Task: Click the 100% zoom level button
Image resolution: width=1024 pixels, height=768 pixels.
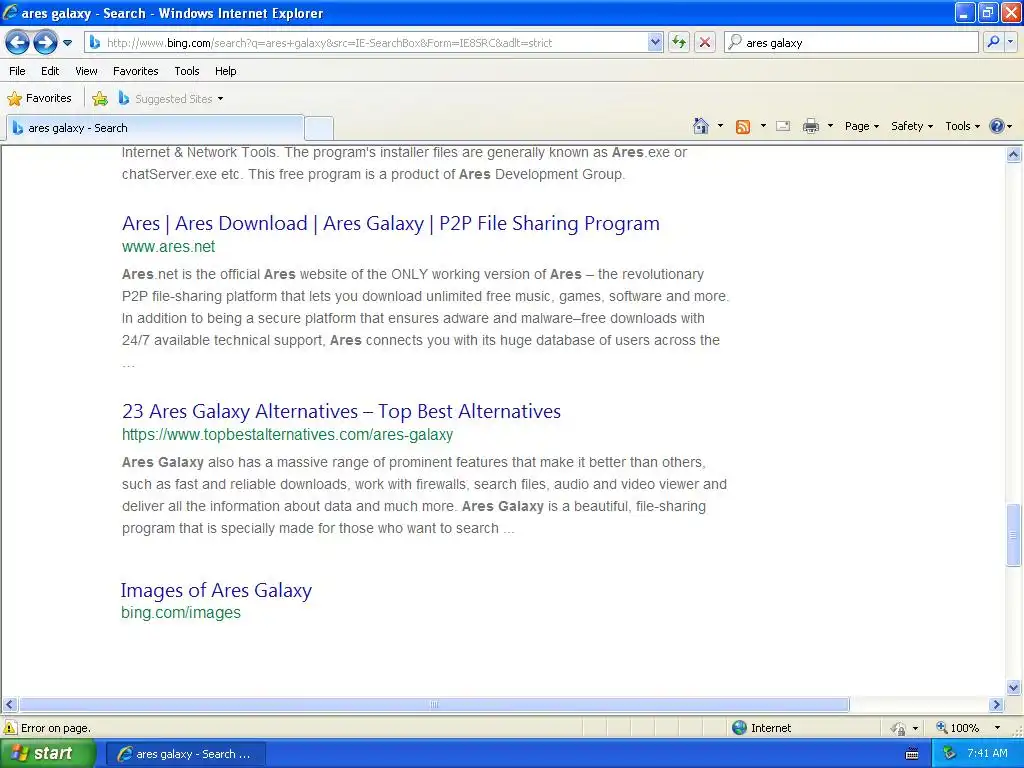Action: click(958, 728)
